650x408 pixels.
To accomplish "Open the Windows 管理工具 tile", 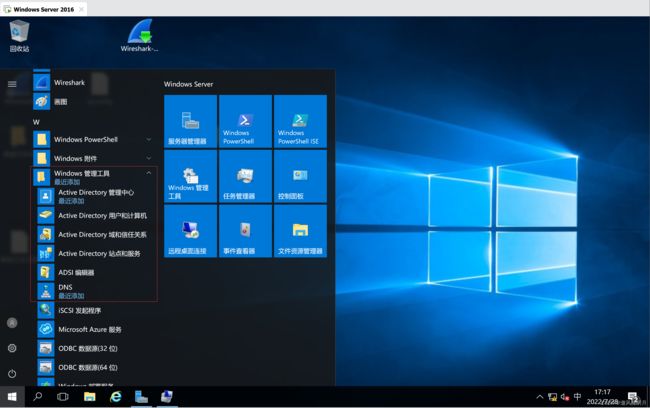I will tap(190, 176).
